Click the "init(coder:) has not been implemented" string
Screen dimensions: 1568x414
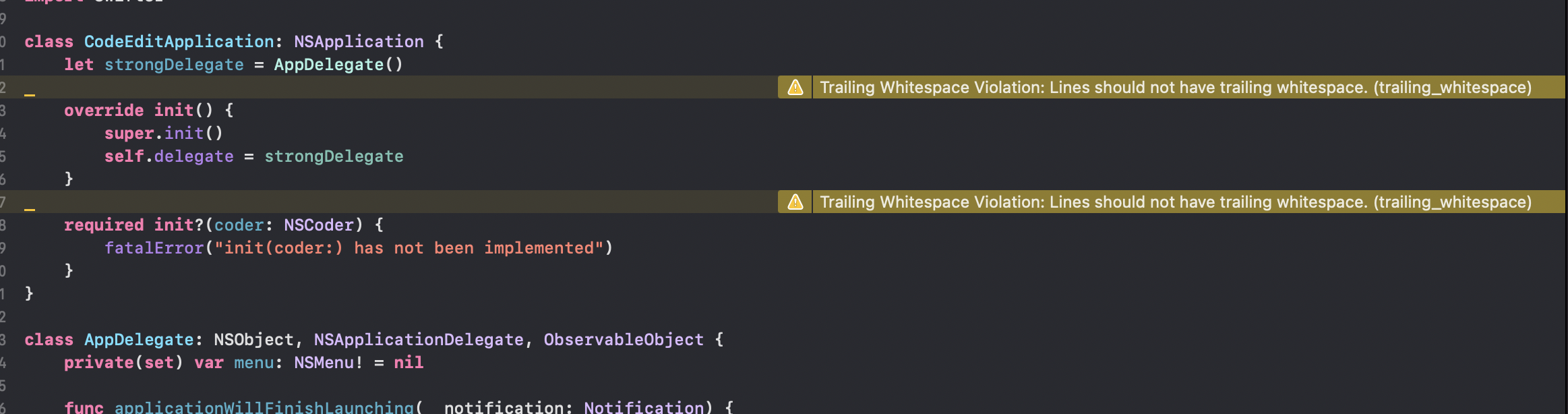point(409,248)
